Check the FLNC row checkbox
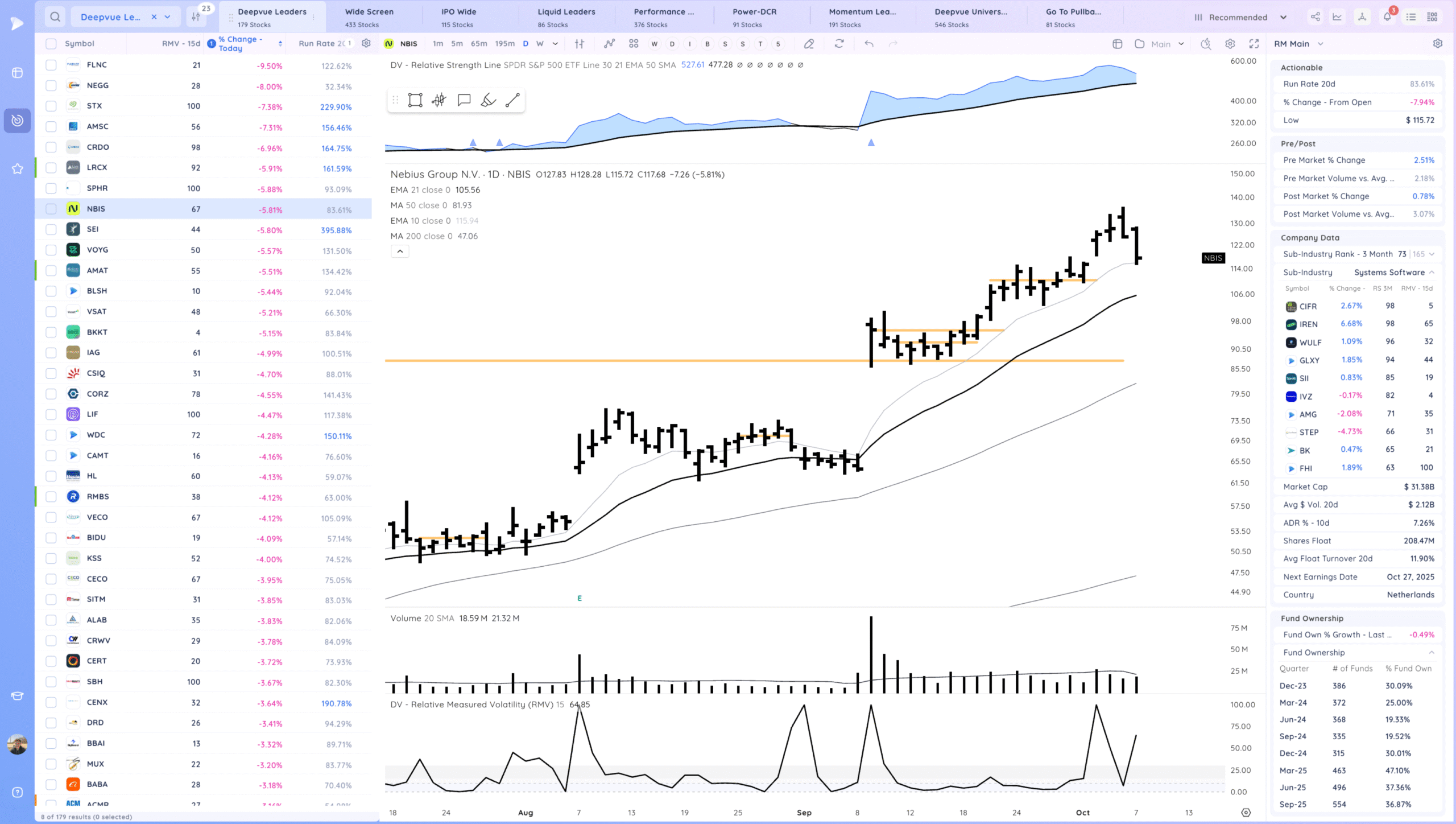 tap(51, 65)
